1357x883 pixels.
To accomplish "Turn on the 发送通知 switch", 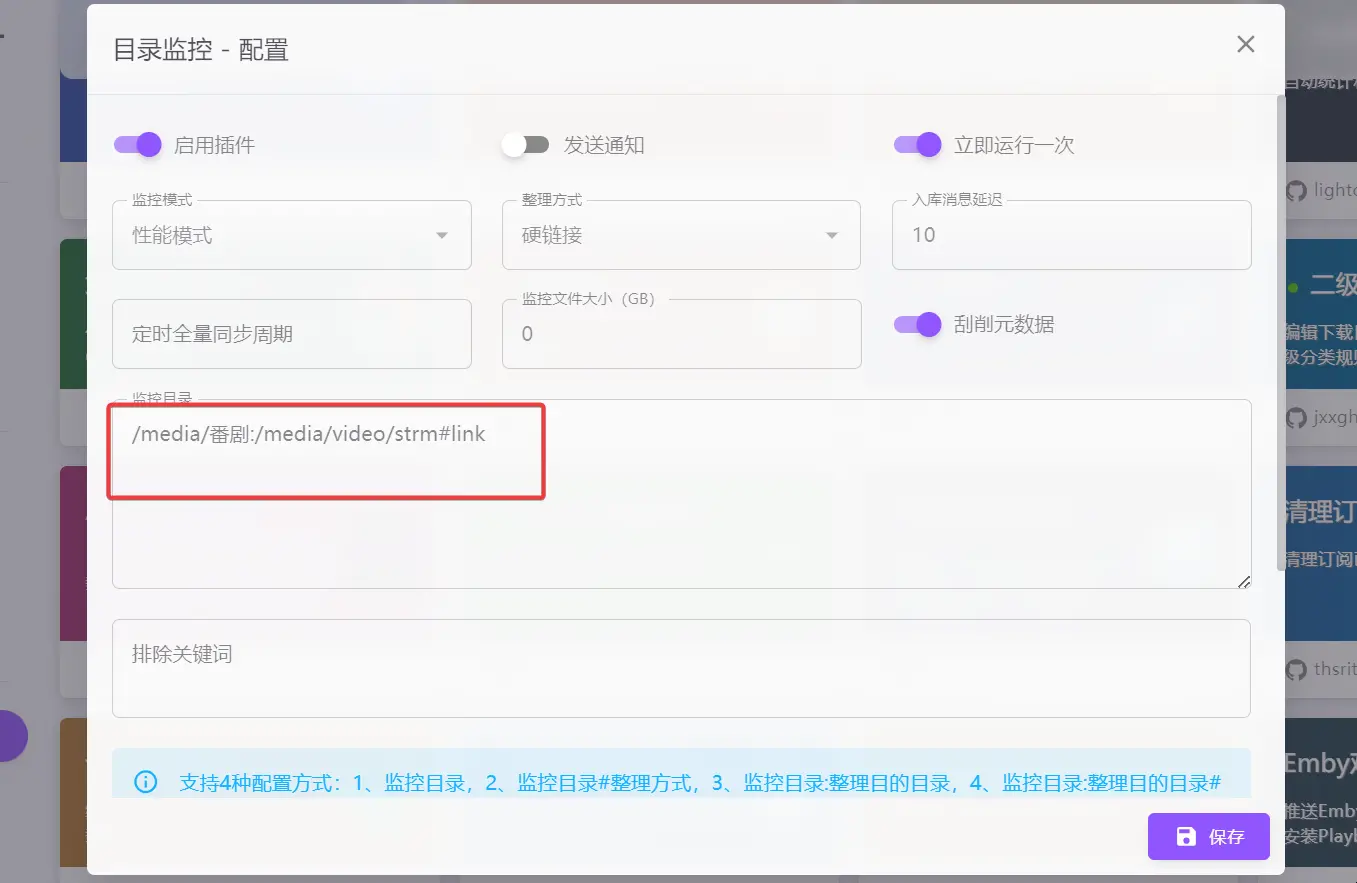I will pyautogui.click(x=526, y=145).
